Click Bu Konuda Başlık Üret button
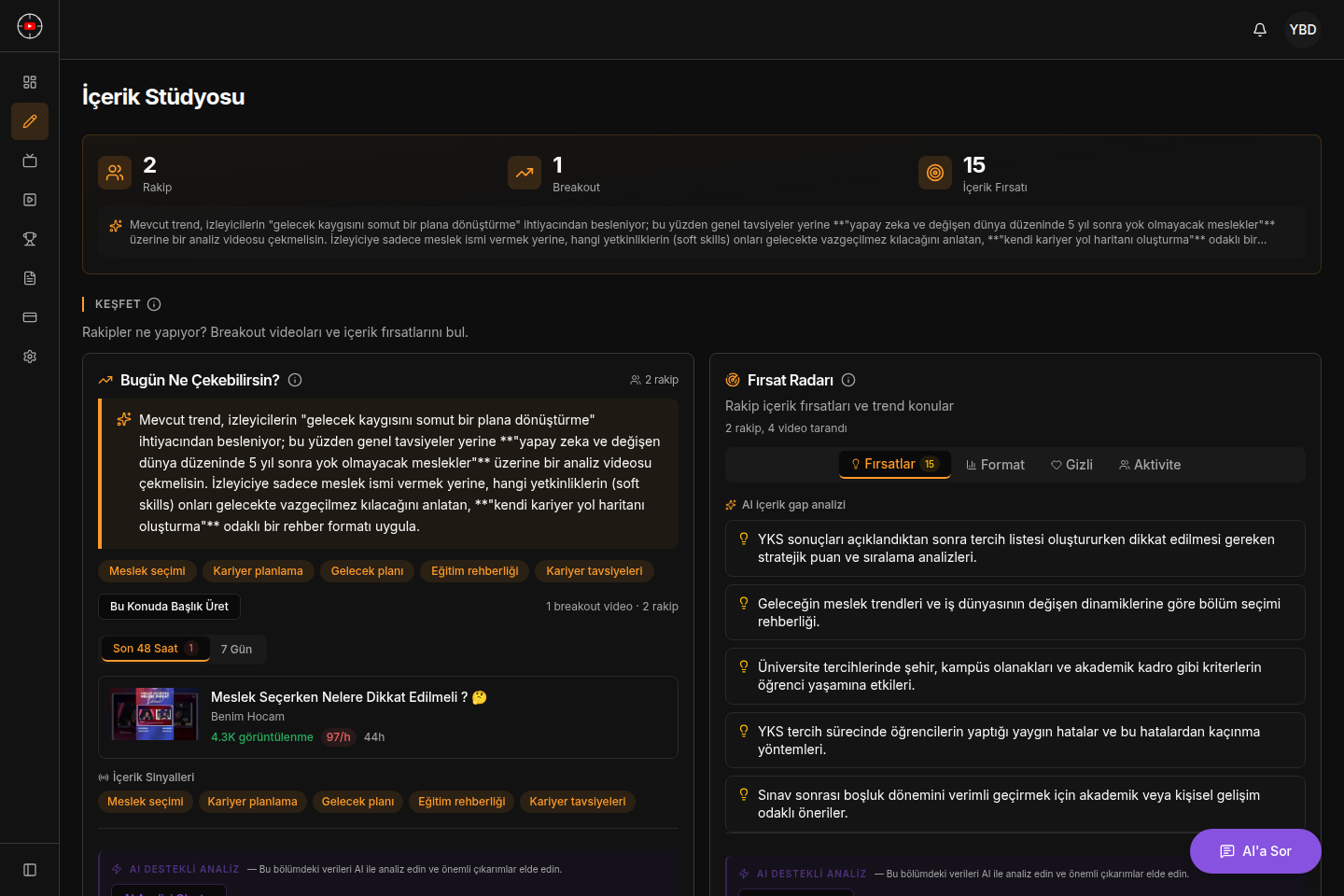The image size is (1344, 896). click(169, 607)
